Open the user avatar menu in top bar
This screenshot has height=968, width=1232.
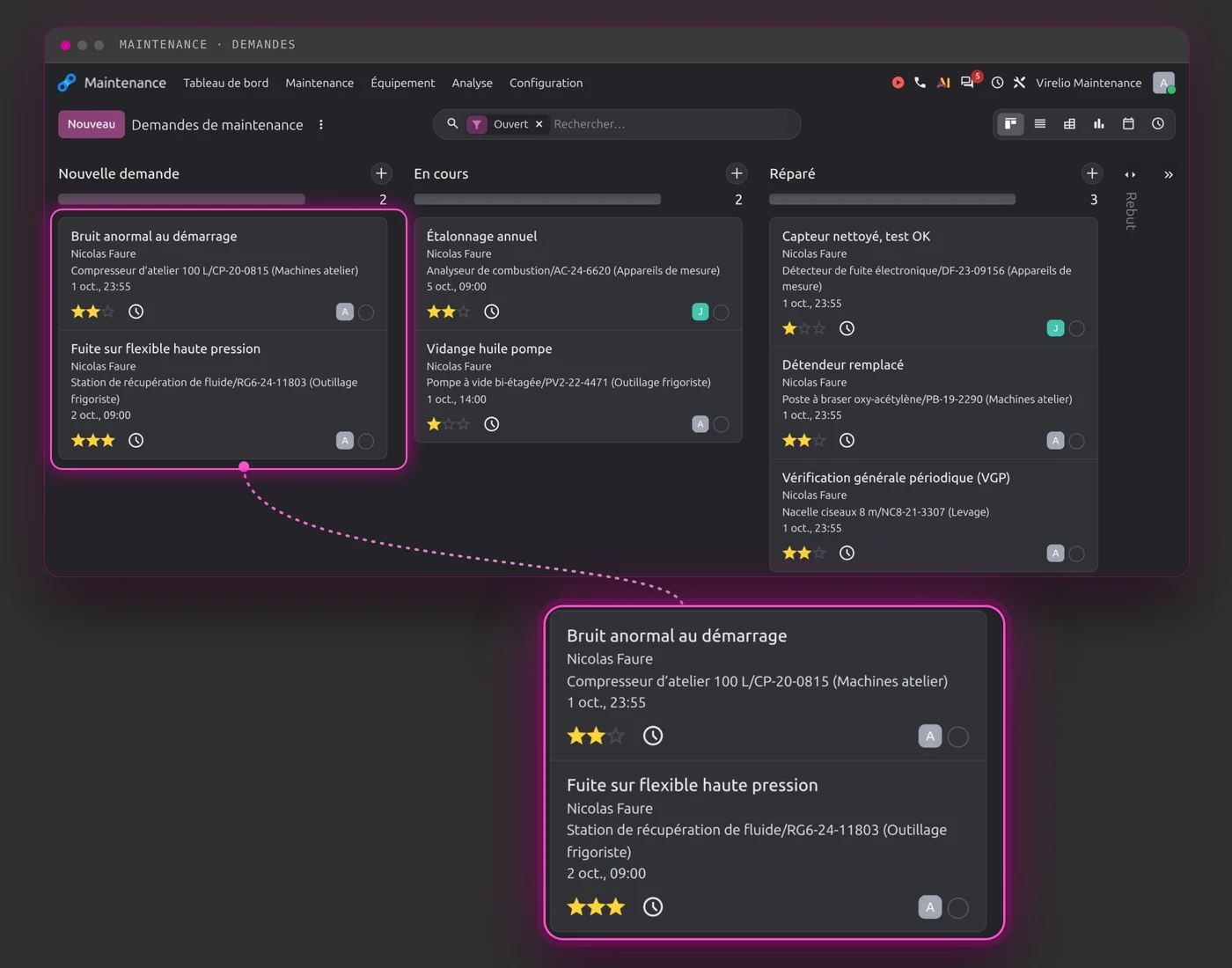(1163, 83)
